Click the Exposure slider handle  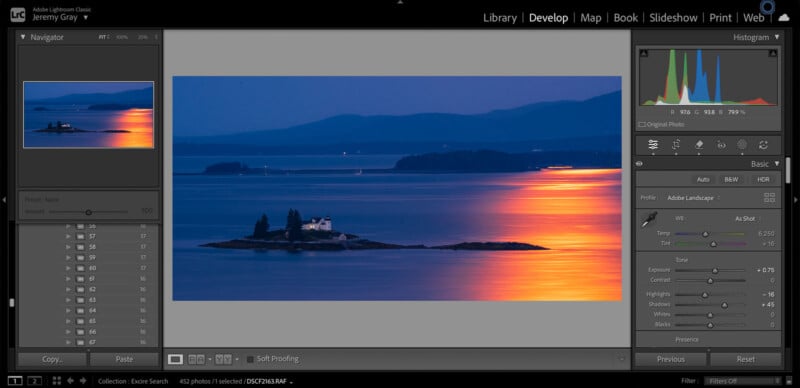pyautogui.click(x=715, y=271)
